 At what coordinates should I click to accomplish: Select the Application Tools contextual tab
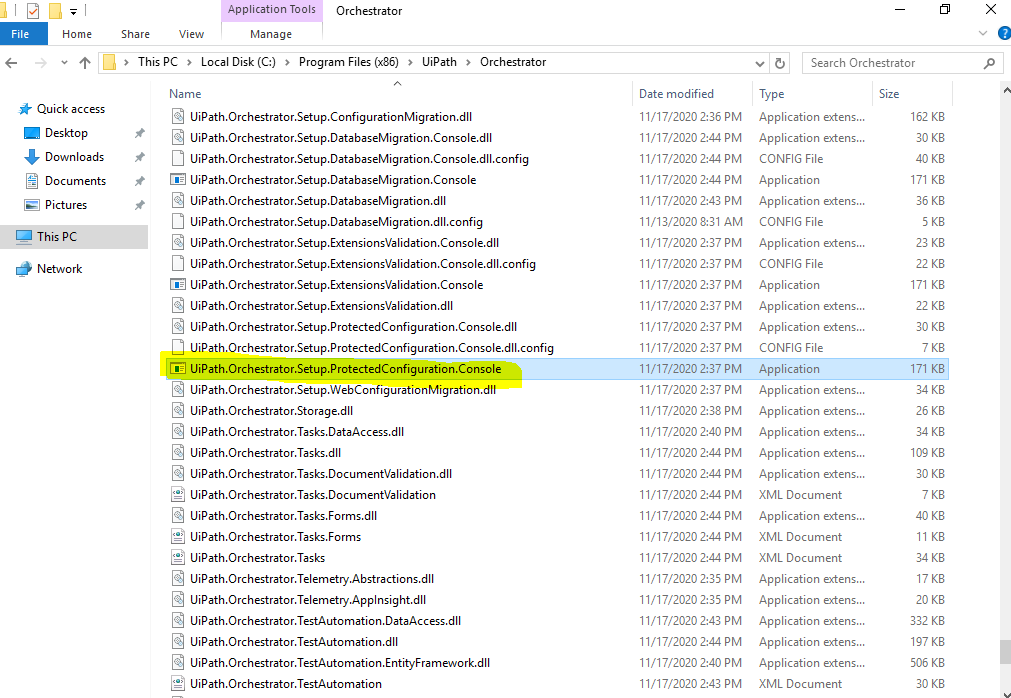(x=271, y=10)
